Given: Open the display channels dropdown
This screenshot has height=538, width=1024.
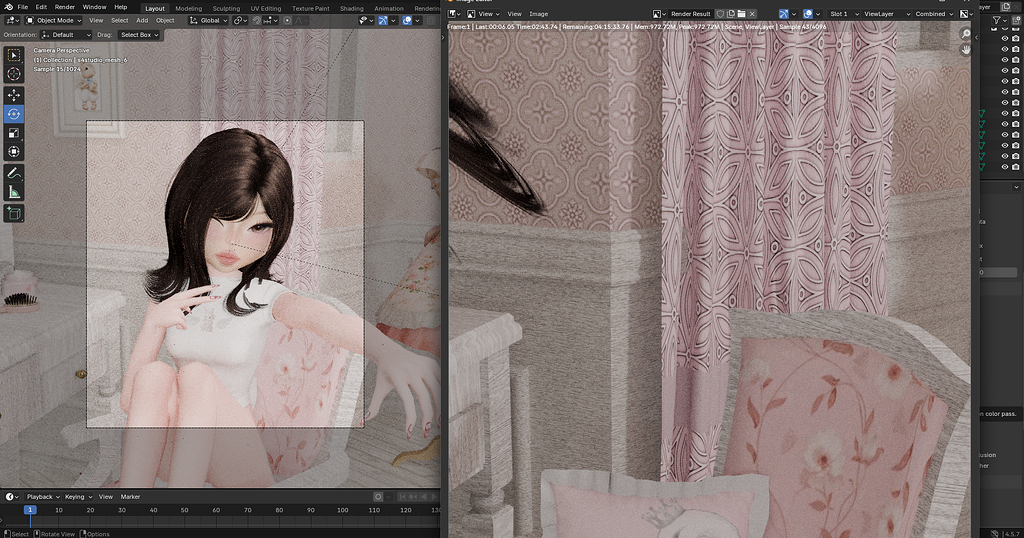Looking at the screenshot, I should click(x=967, y=14).
